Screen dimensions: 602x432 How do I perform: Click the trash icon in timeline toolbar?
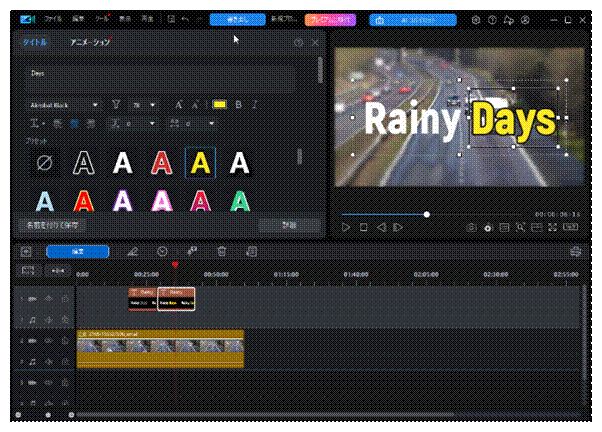(222, 251)
